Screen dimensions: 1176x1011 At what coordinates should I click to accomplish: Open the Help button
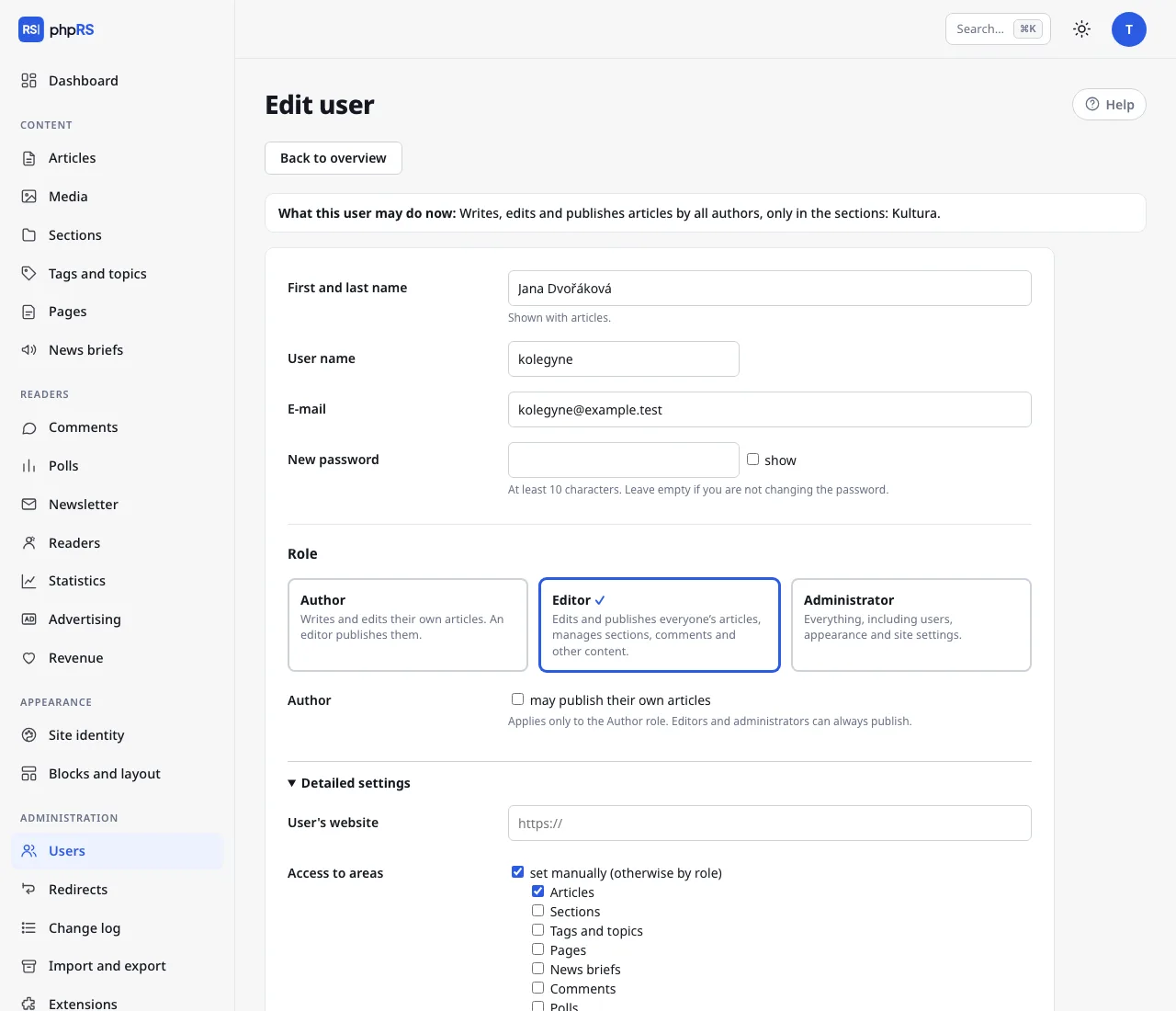[x=1109, y=105]
